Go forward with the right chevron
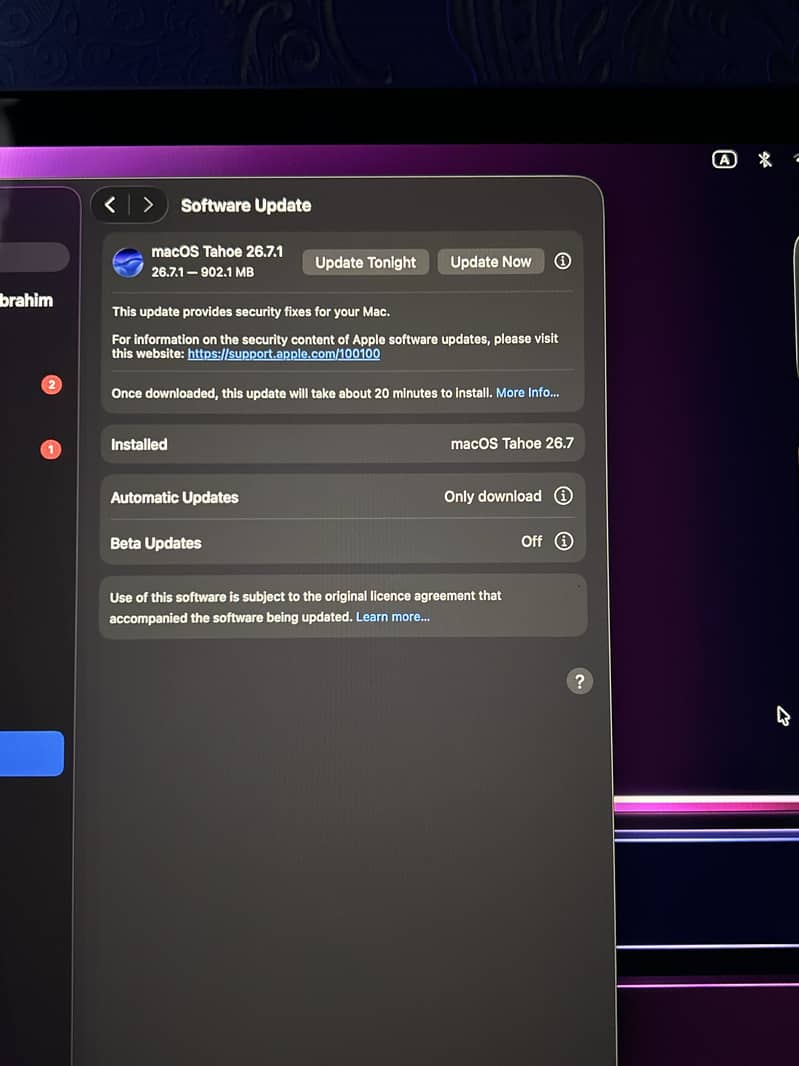Viewport: 799px width, 1066px height. pyautogui.click(x=148, y=205)
